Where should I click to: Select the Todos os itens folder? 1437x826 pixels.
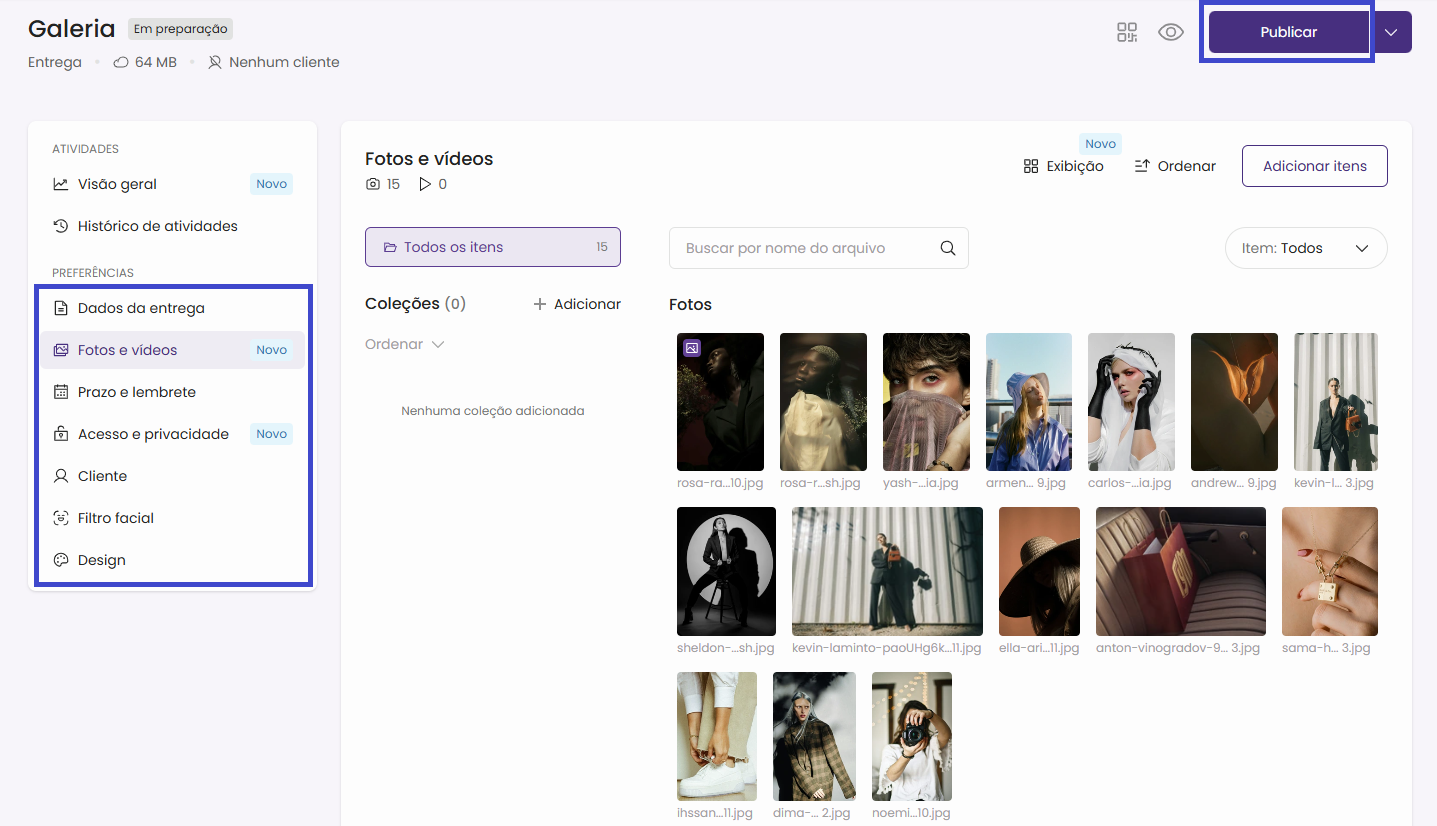pos(492,247)
